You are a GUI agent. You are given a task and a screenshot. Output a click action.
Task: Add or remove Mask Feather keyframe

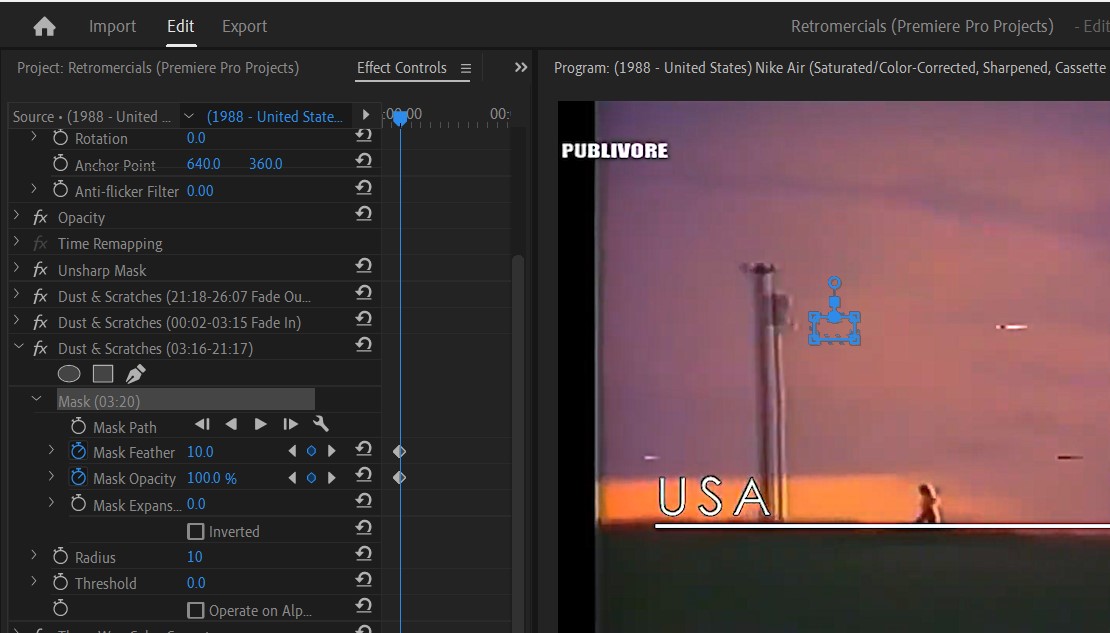click(311, 452)
